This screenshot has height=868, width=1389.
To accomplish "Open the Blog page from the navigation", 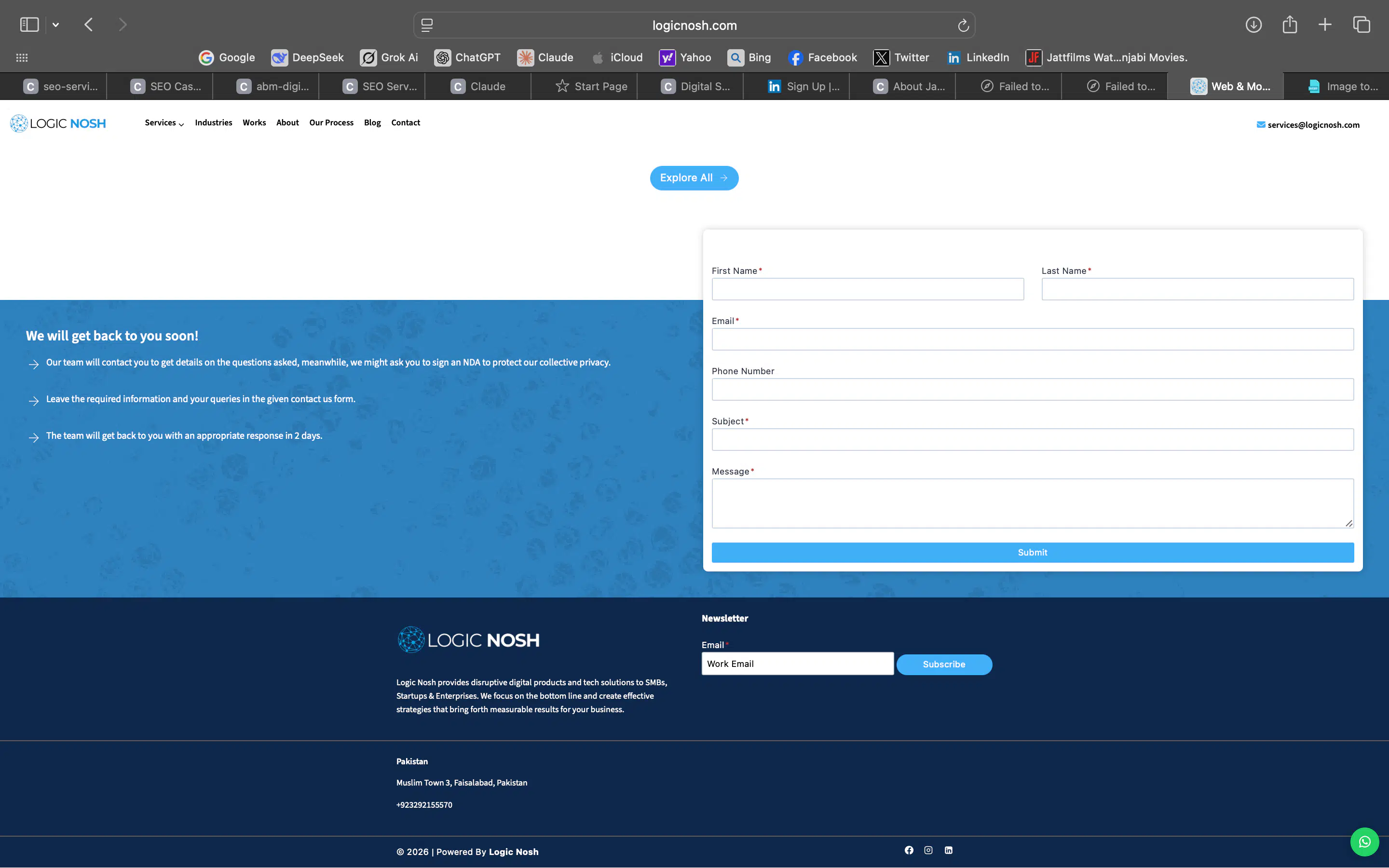I will tap(372, 123).
